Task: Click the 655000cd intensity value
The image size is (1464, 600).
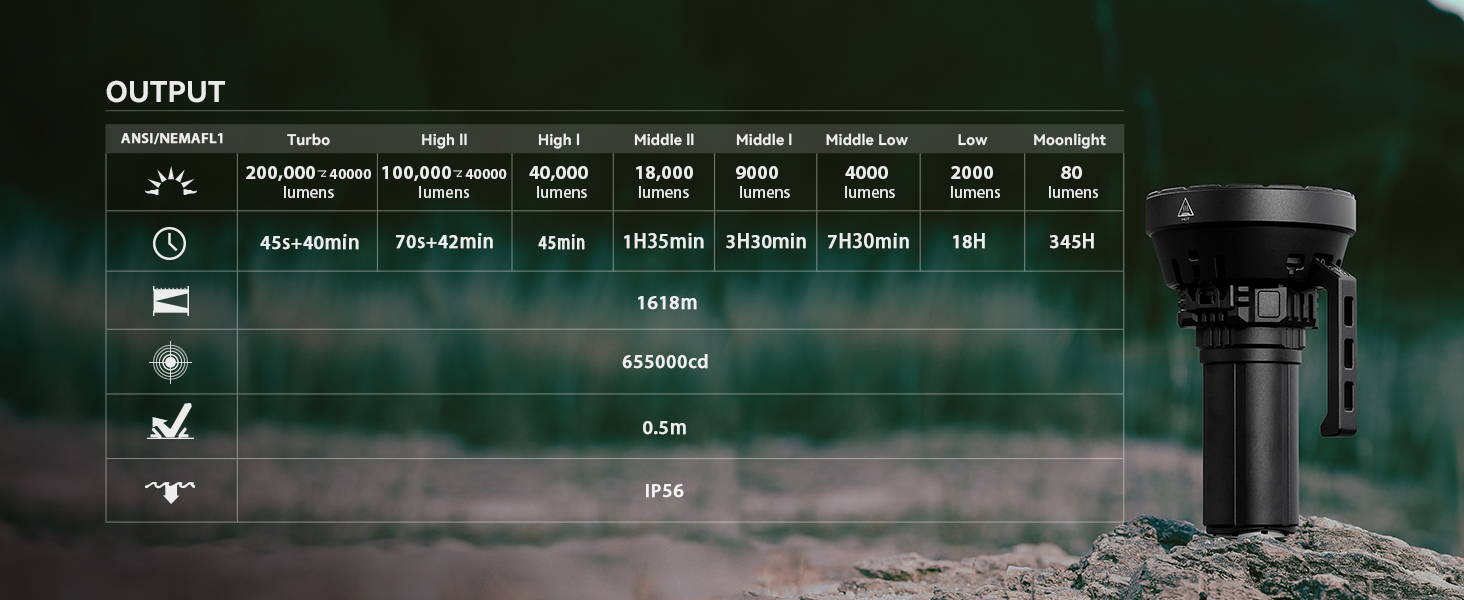Action: [665, 362]
